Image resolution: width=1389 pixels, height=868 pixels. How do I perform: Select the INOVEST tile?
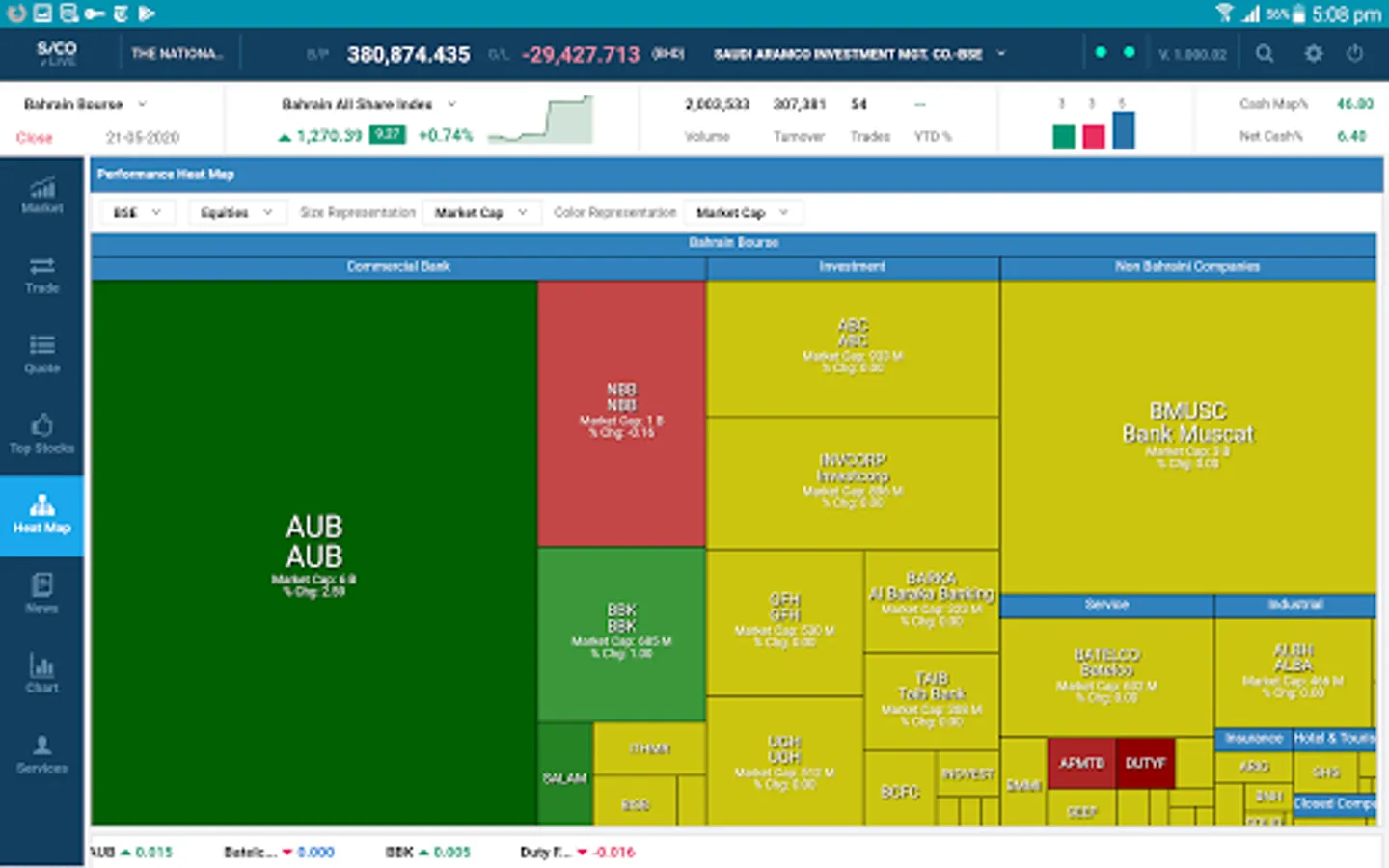click(967, 773)
